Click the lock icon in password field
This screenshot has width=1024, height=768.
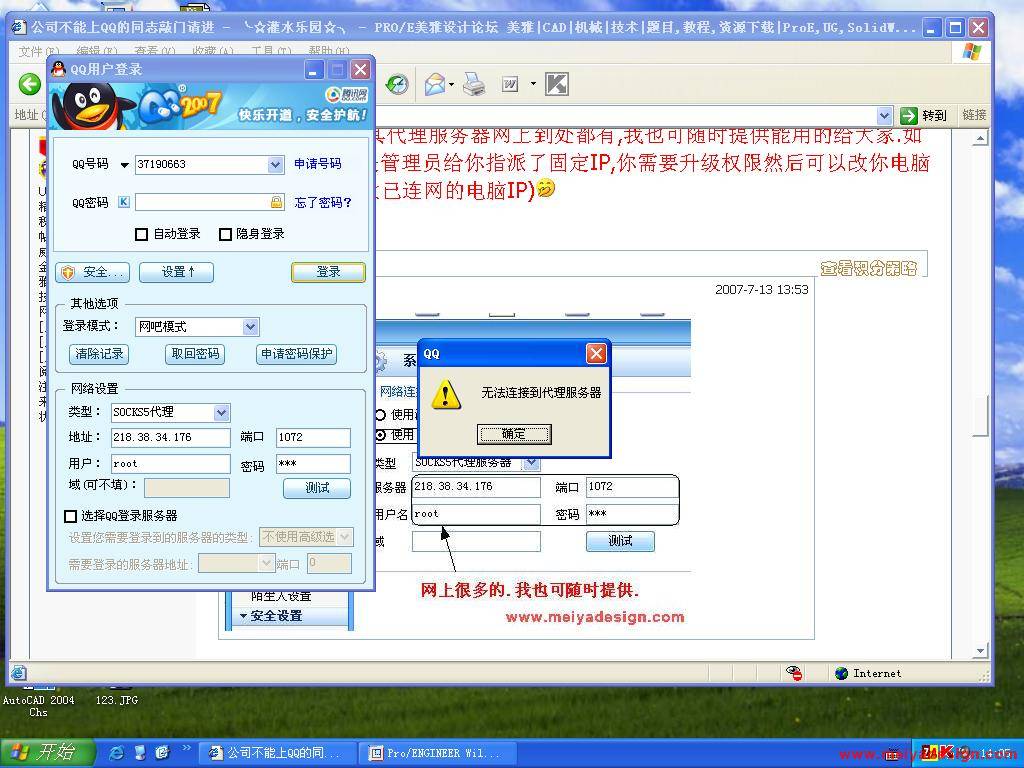point(276,202)
